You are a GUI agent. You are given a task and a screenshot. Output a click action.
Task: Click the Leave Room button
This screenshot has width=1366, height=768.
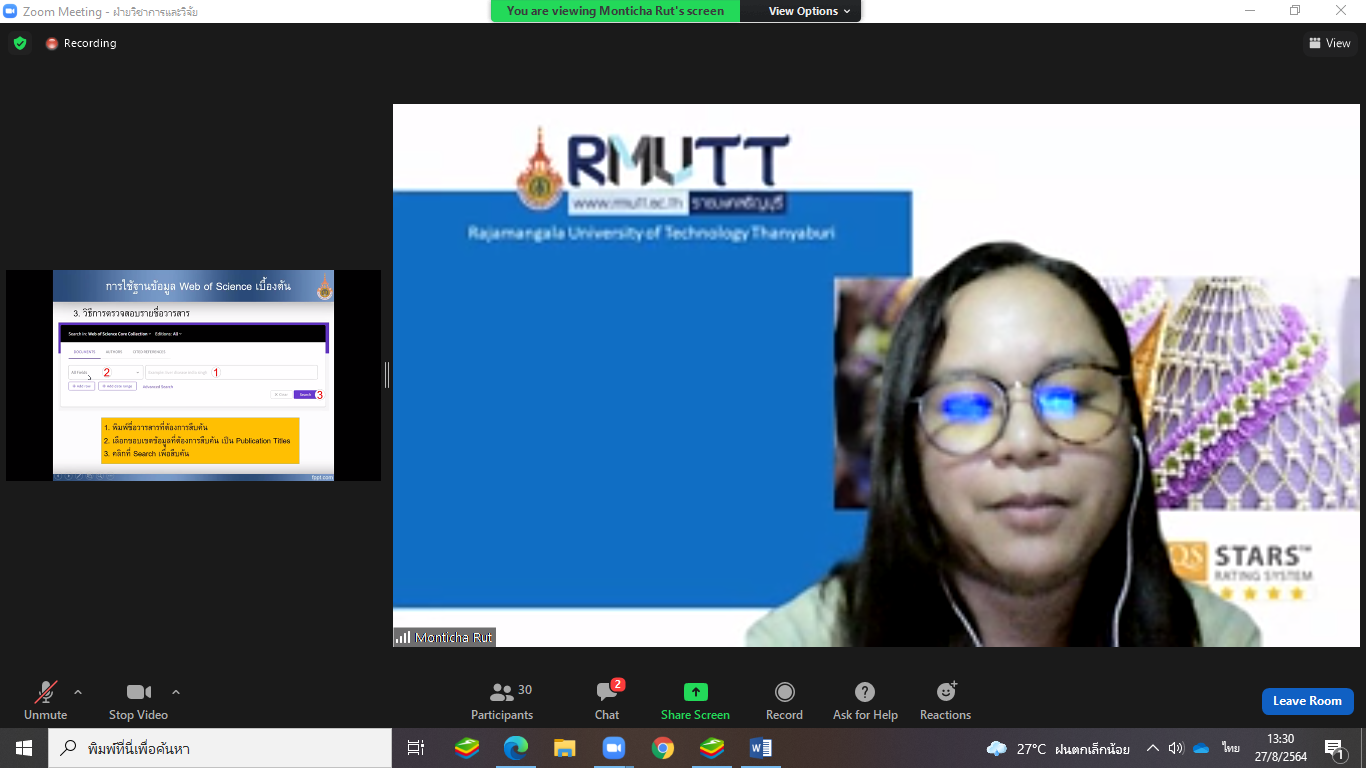[x=1307, y=701]
